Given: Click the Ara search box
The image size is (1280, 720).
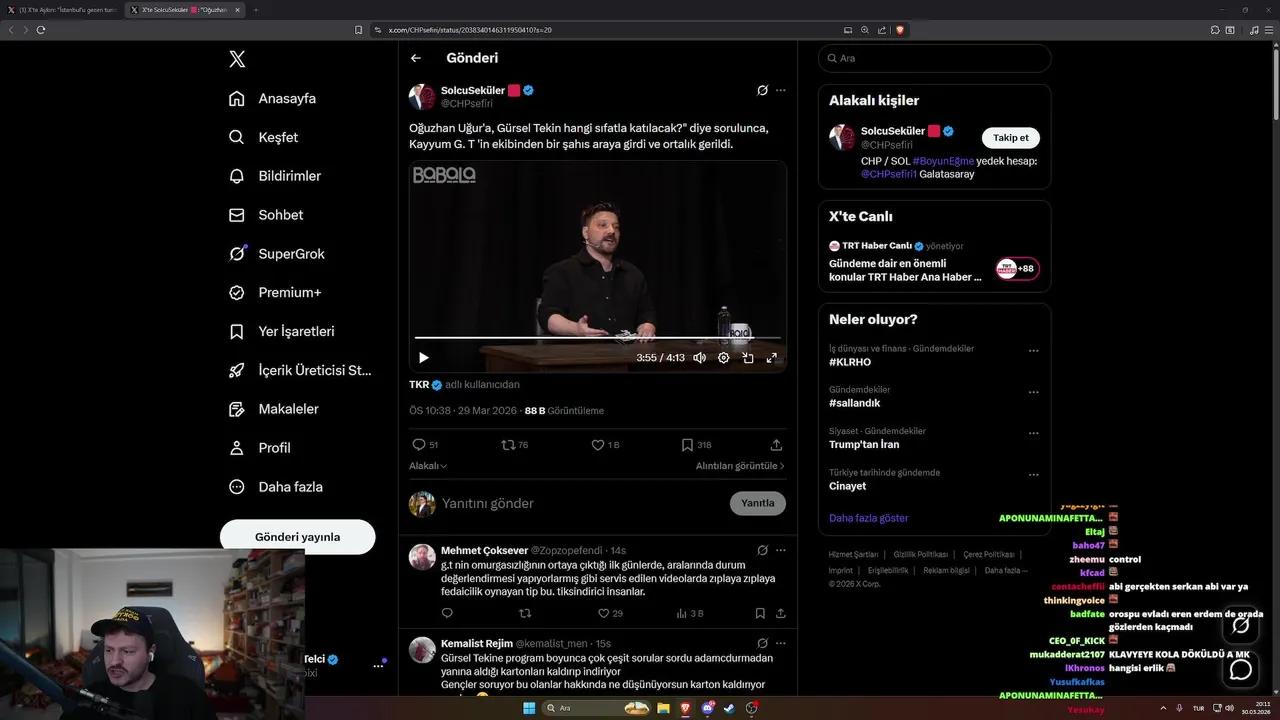Looking at the screenshot, I should pos(934,58).
